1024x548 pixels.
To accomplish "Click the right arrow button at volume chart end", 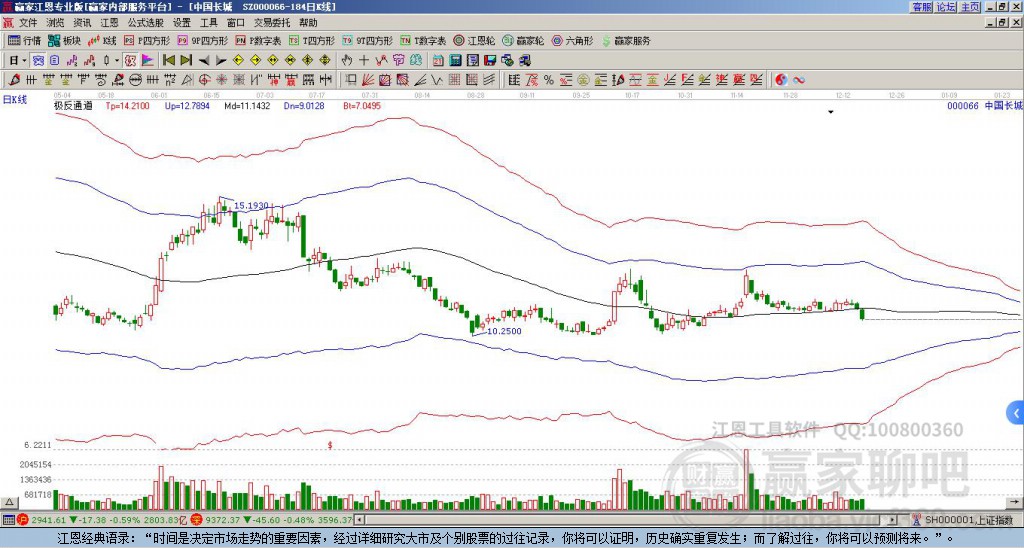I will 1016,502.
